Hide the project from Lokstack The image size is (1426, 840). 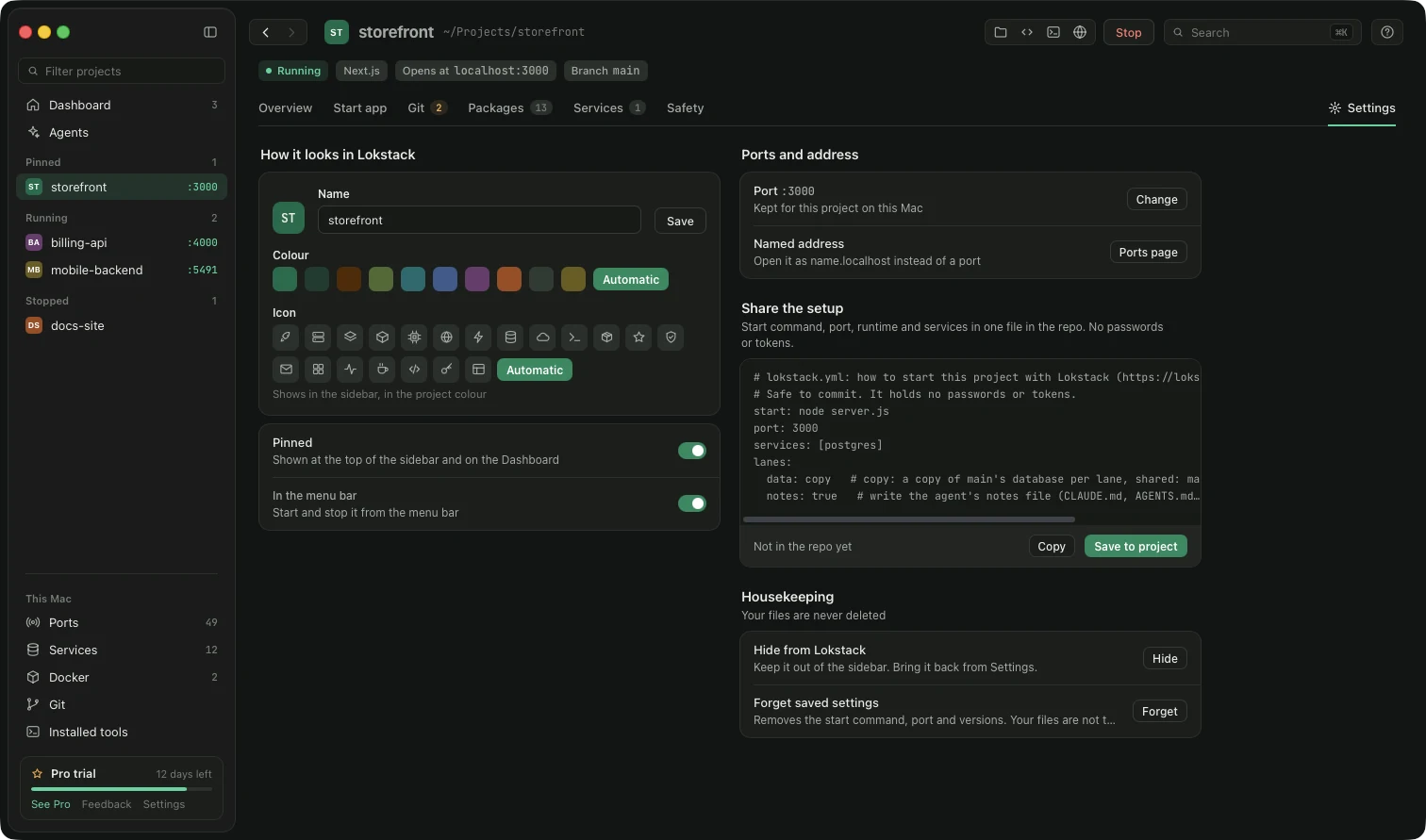point(1165,658)
